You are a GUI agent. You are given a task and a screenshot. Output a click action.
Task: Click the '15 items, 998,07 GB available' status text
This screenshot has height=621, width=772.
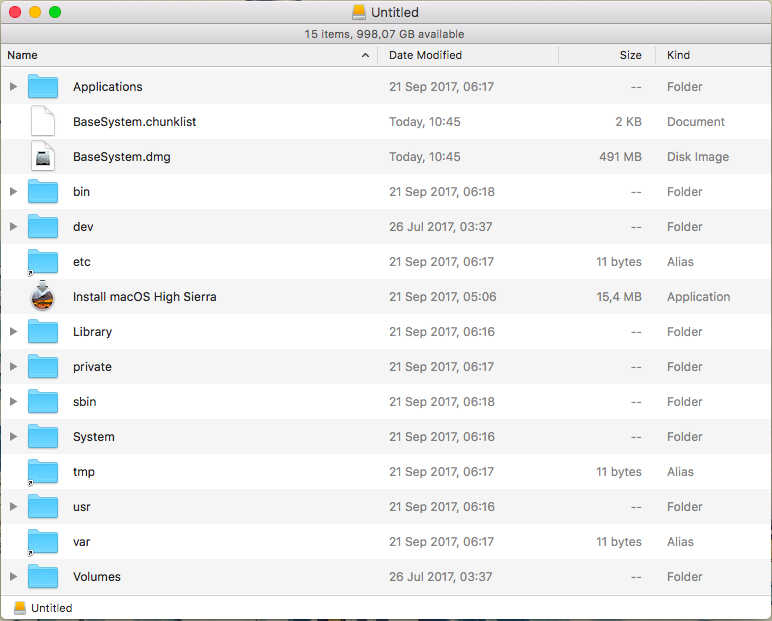point(385,34)
